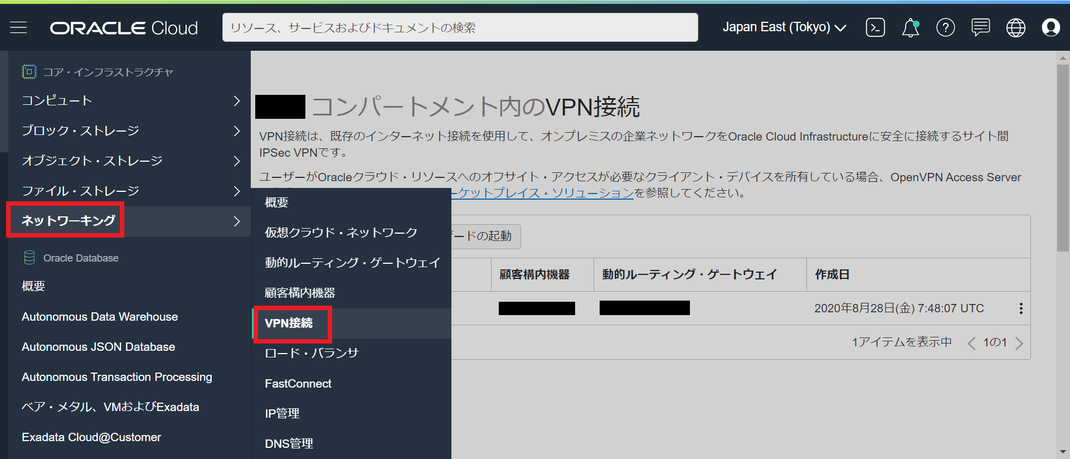Click the 作成日 column header
The image size is (1070, 459).
(x=832, y=274)
